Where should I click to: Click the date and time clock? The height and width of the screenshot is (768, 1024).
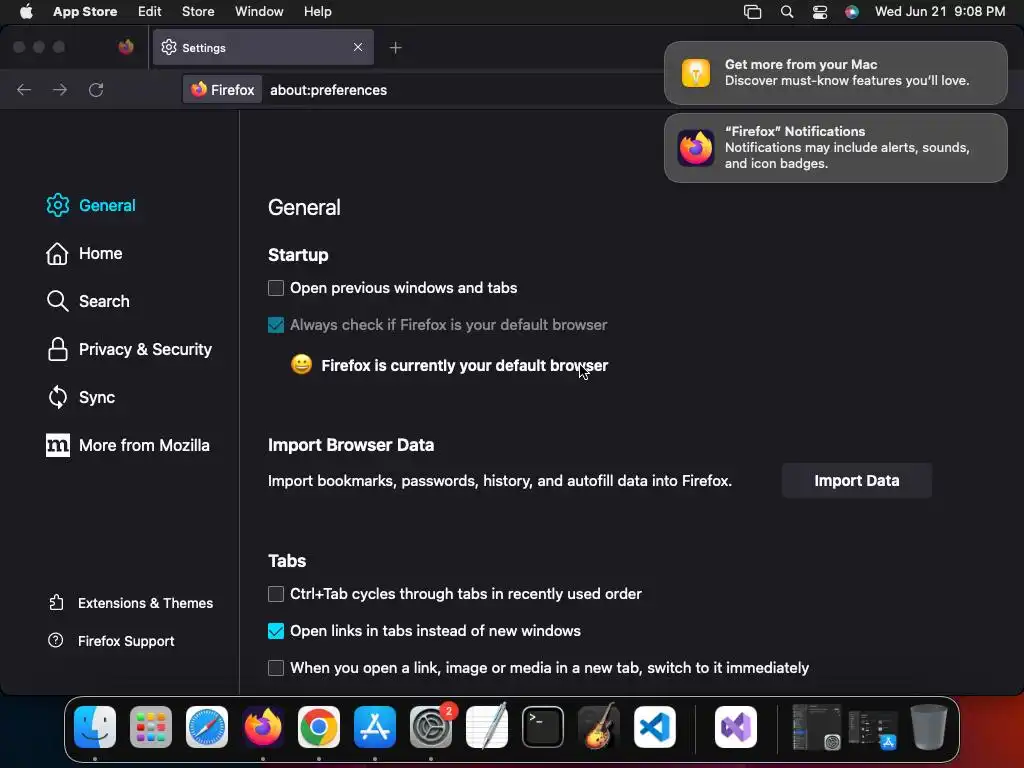tap(940, 11)
